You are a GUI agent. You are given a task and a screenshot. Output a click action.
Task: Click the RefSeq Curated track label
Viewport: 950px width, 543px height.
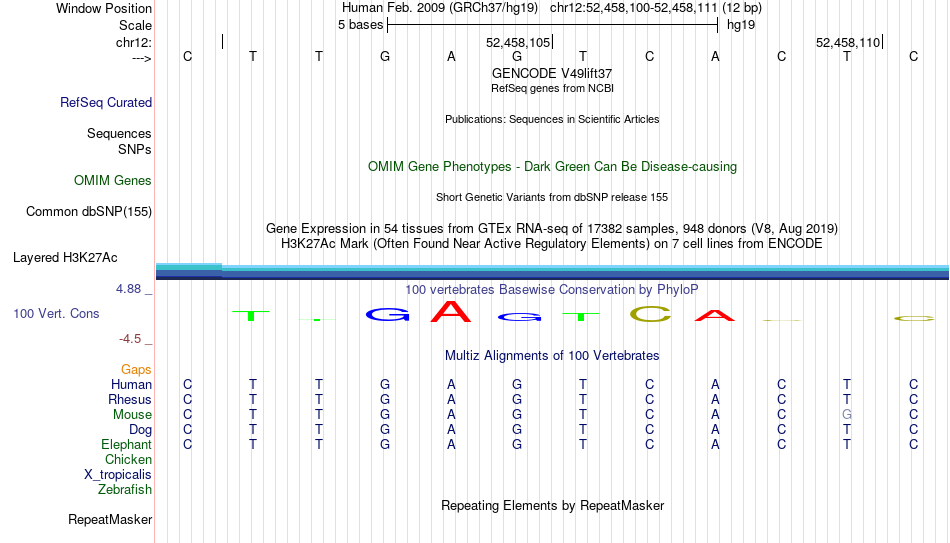[106, 102]
